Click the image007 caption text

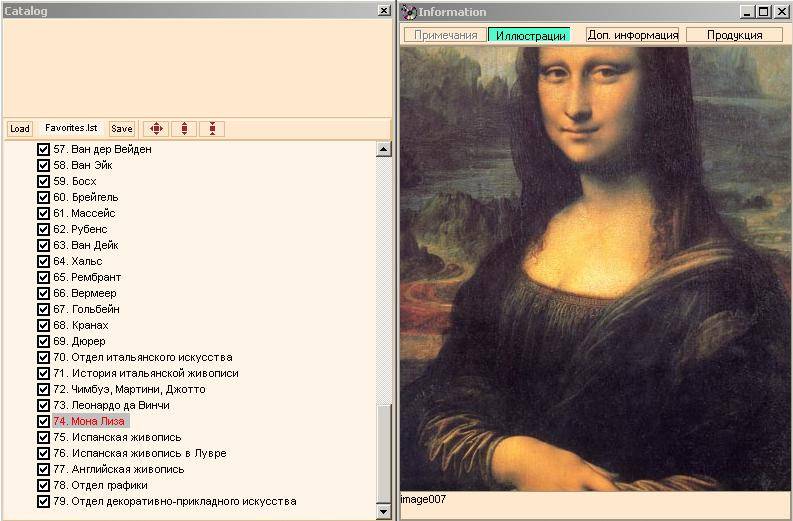pyautogui.click(x=423, y=499)
